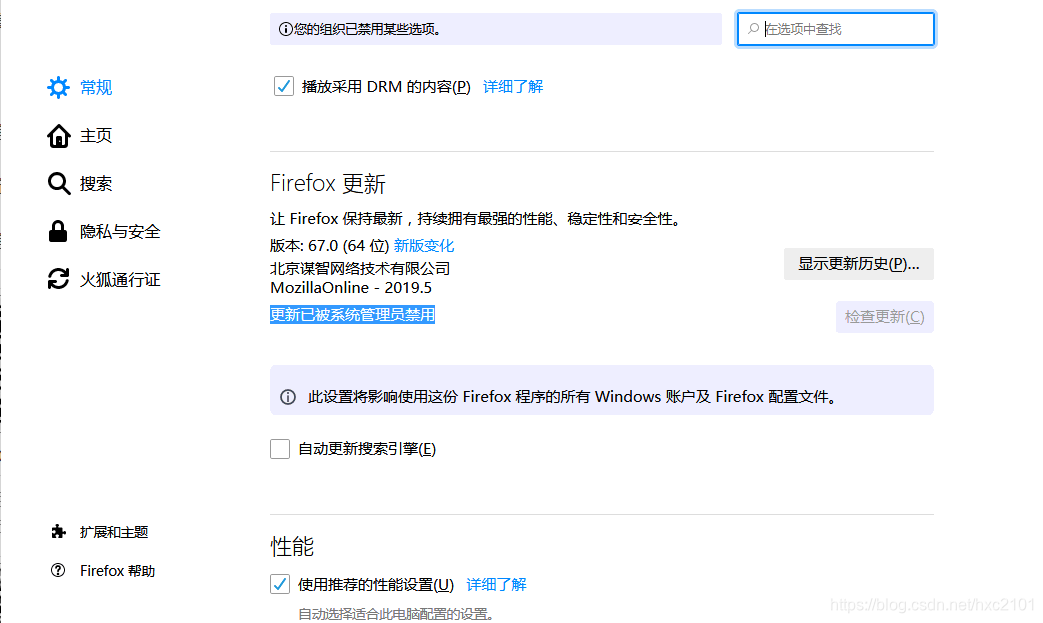Toggle 播放采用 DRM 的内容 checkbox
The width and height of the screenshot is (1043, 623).
(x=284, y=86)
